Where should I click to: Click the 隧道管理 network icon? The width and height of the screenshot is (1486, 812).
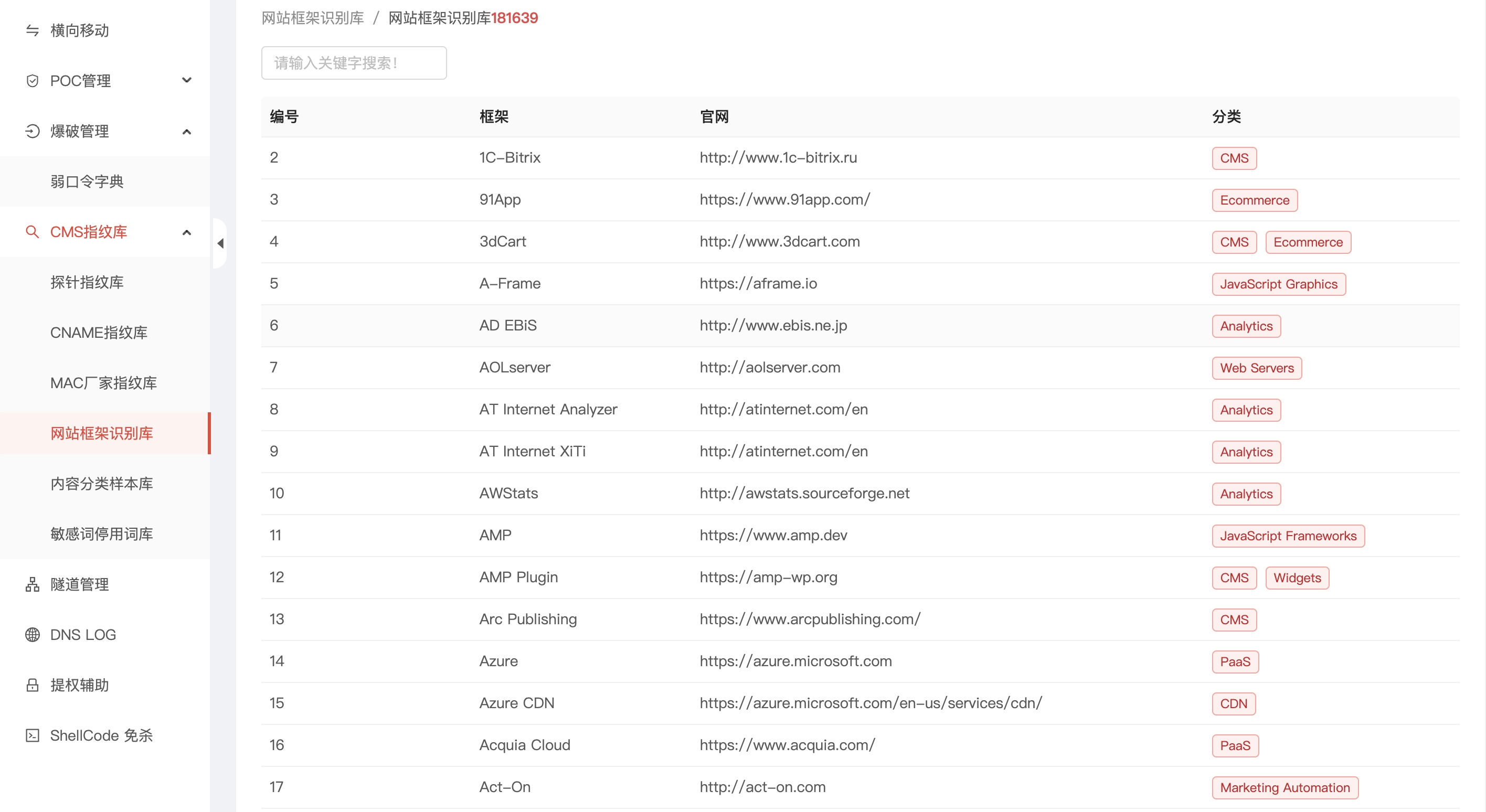33,584
